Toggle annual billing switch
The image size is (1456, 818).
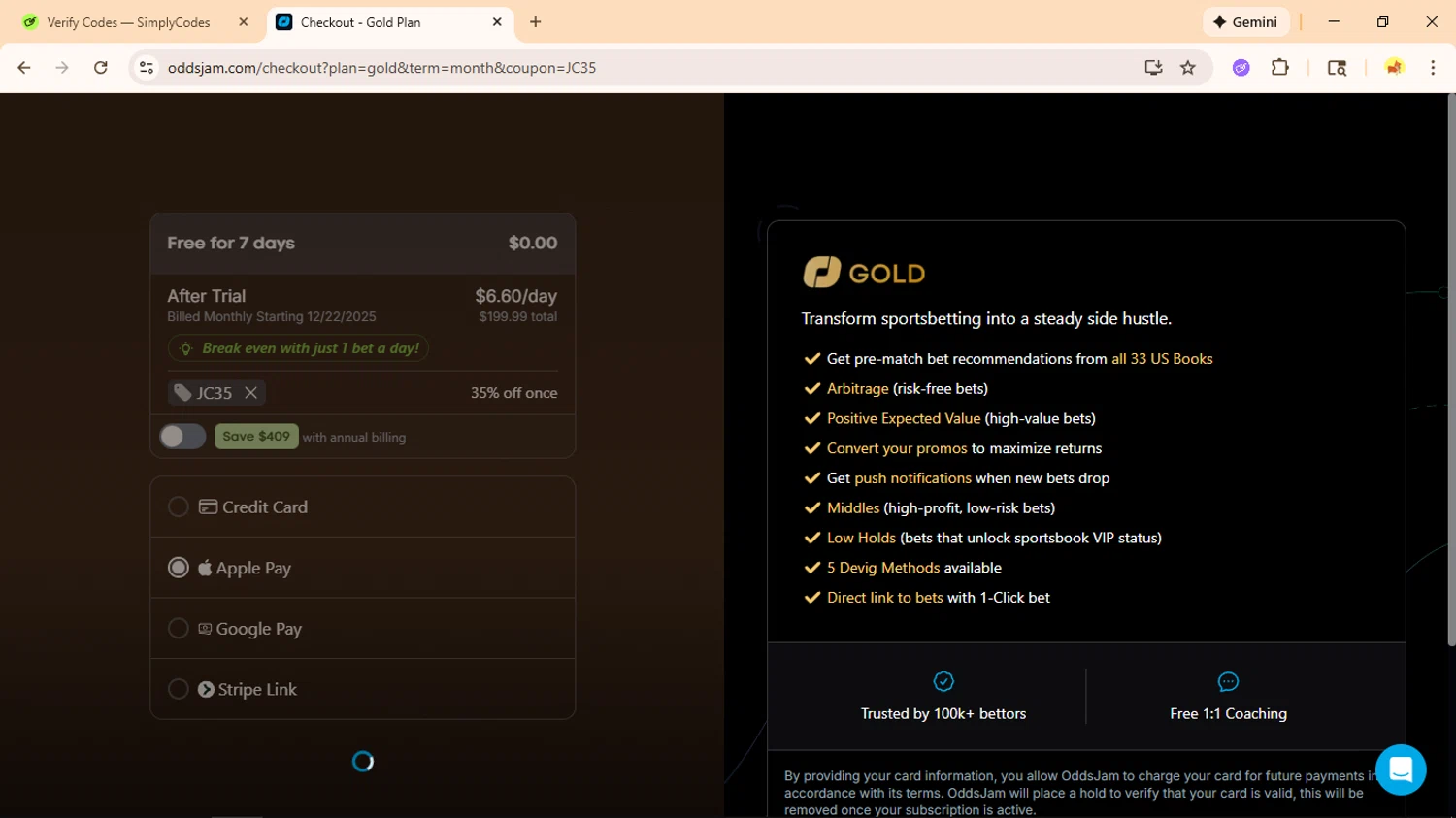tap(182, 437)
